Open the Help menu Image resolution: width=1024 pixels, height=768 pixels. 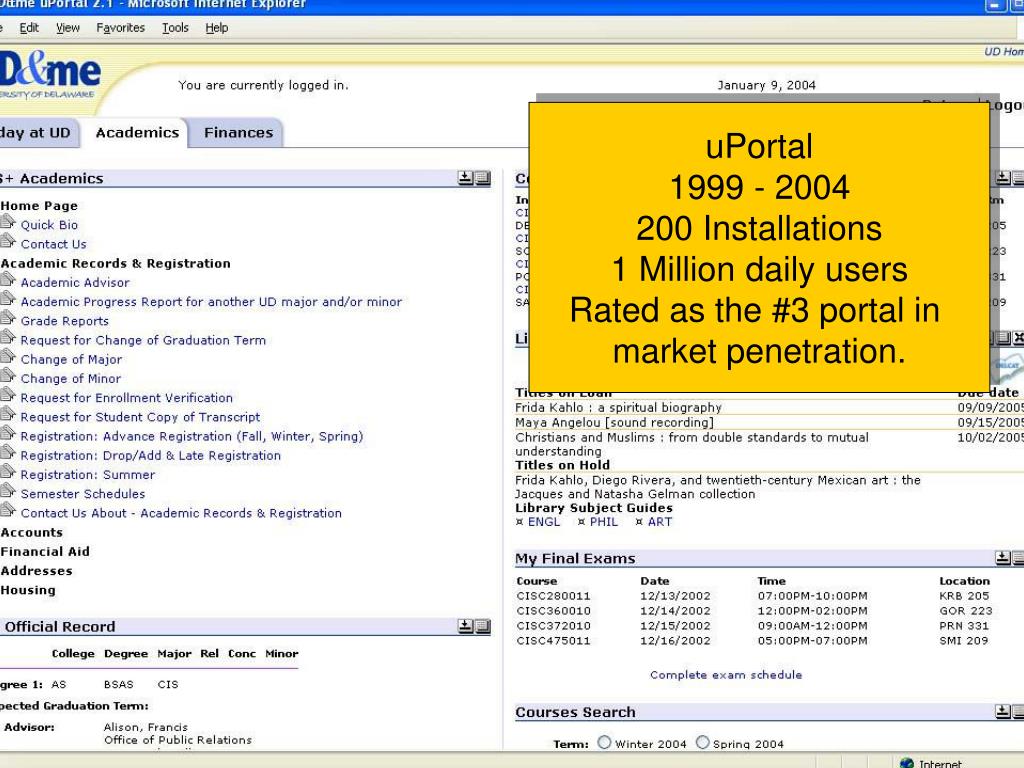coord(217,27)
